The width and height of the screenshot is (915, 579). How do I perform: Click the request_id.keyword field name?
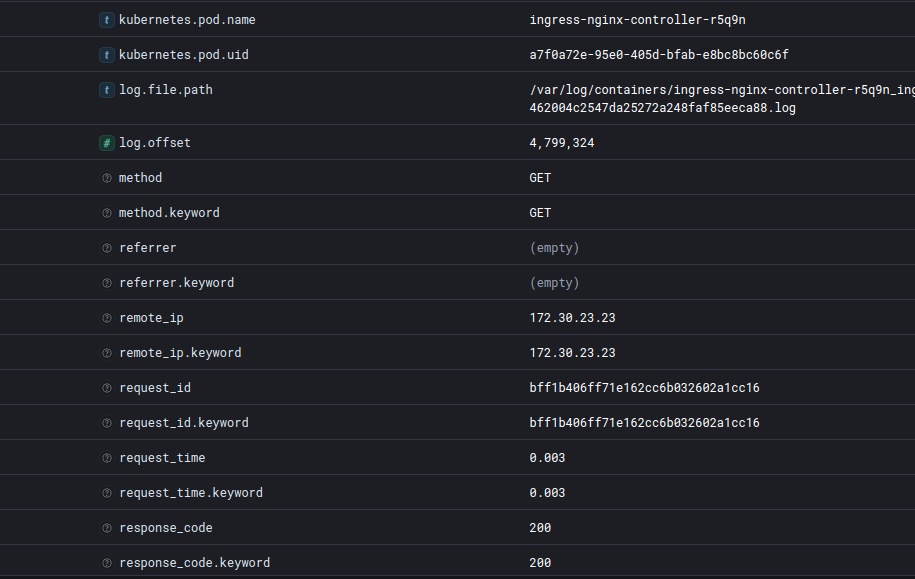184,423
